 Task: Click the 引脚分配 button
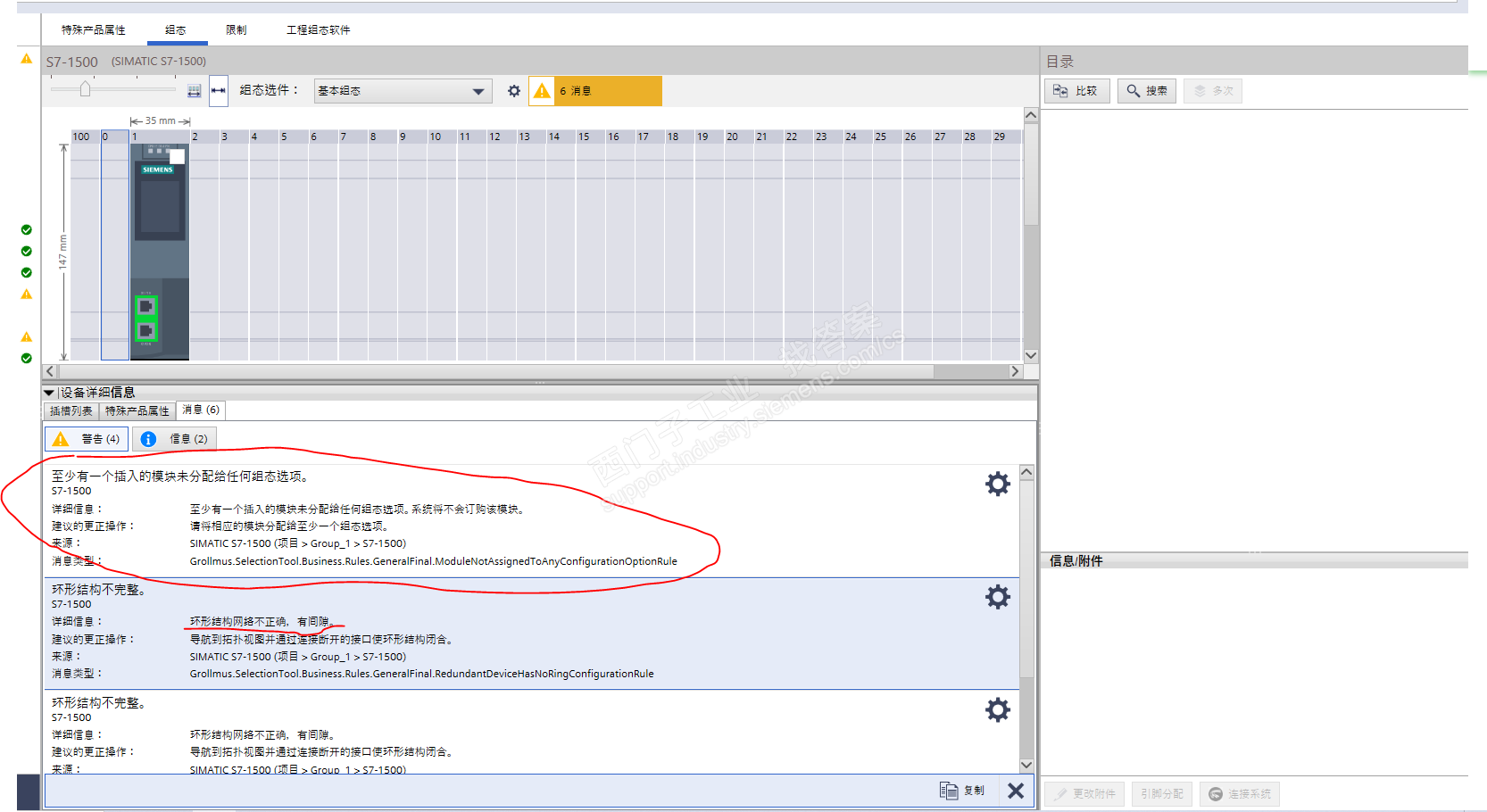click(1161, 794)
